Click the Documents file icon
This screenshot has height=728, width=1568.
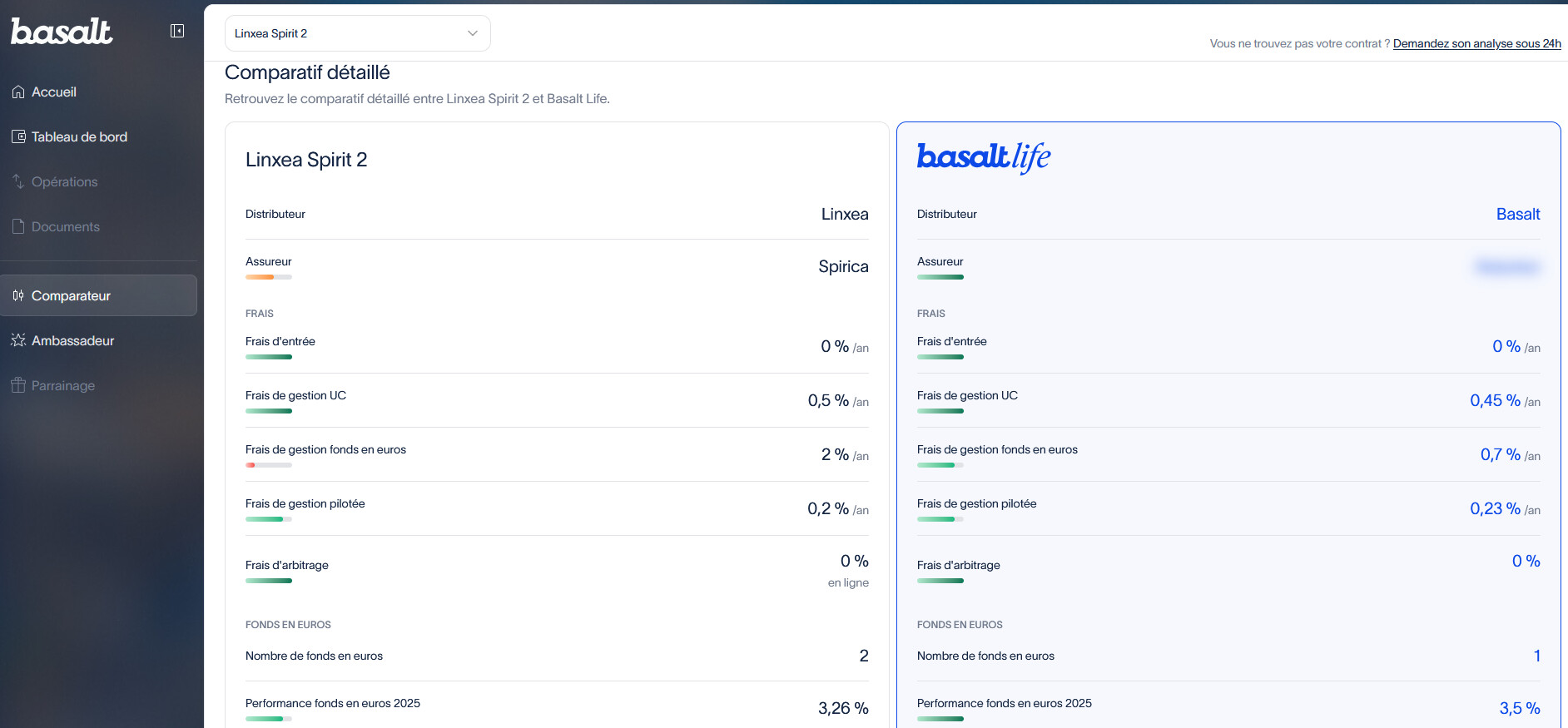coord(18,226)
